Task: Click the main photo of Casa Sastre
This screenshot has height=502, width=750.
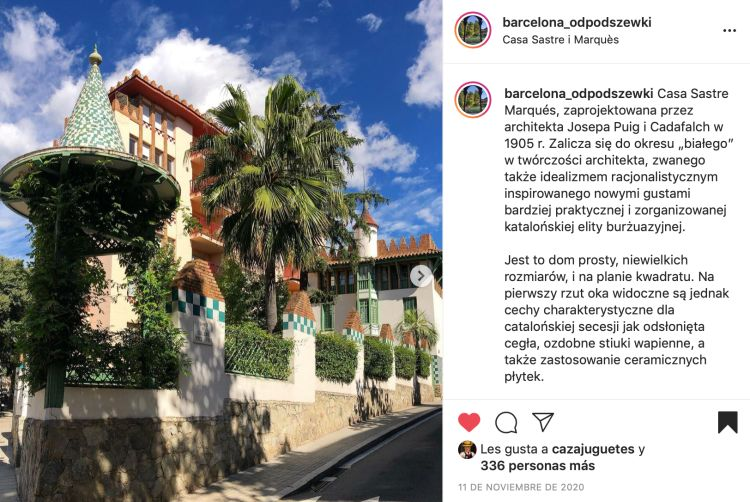Action: pyautogui.click(x=221, y=251)
